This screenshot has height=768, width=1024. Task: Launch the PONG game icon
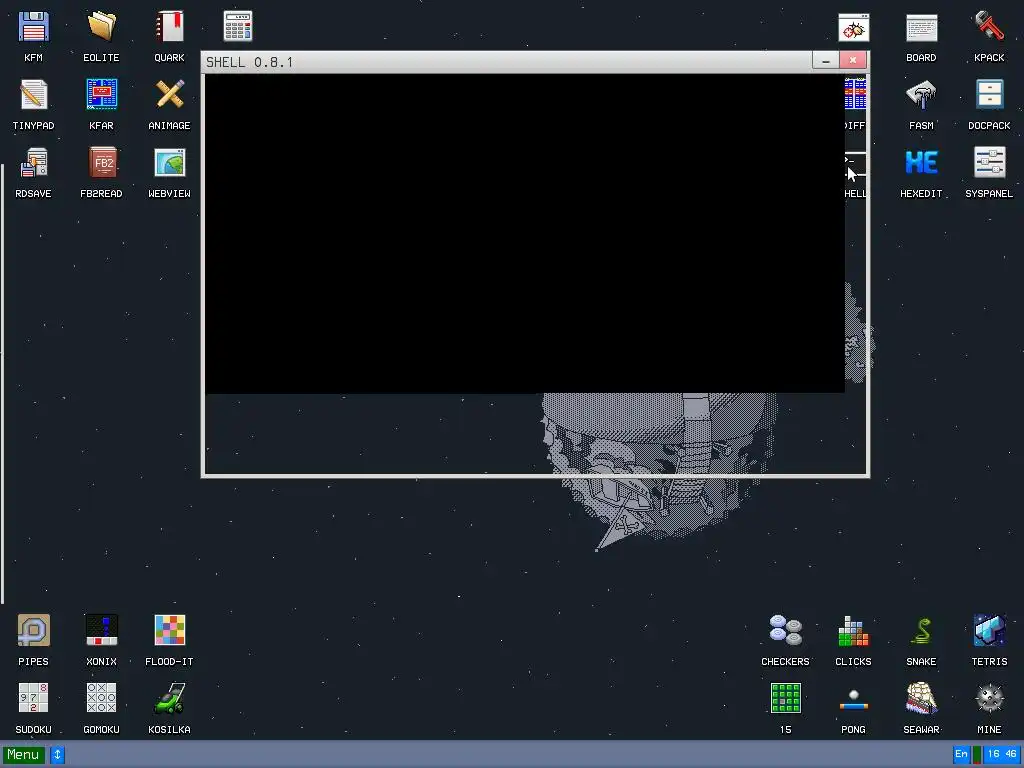854,700
